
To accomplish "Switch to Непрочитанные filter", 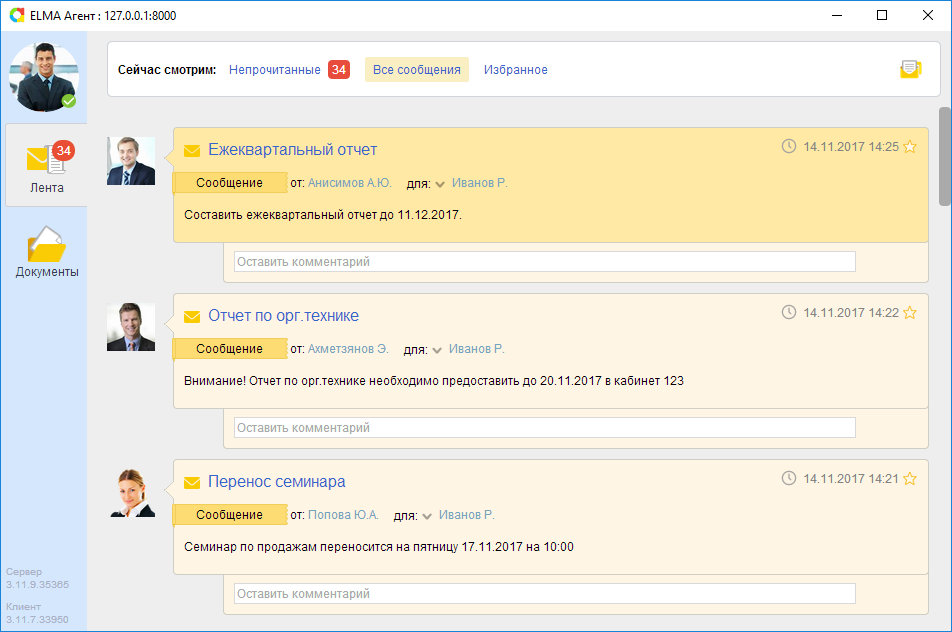I will [275, 70].
